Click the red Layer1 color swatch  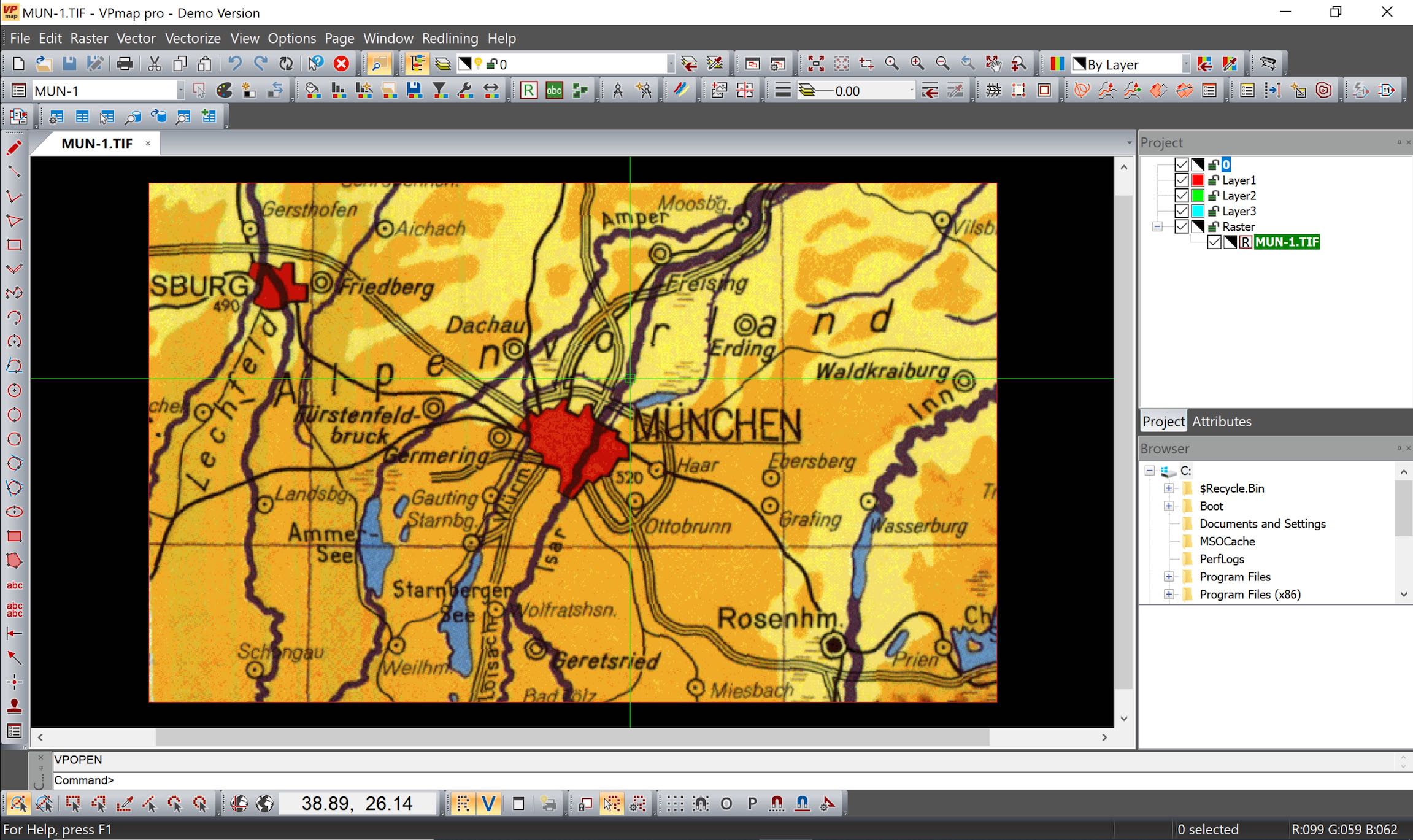click(x=1198, y=180)
